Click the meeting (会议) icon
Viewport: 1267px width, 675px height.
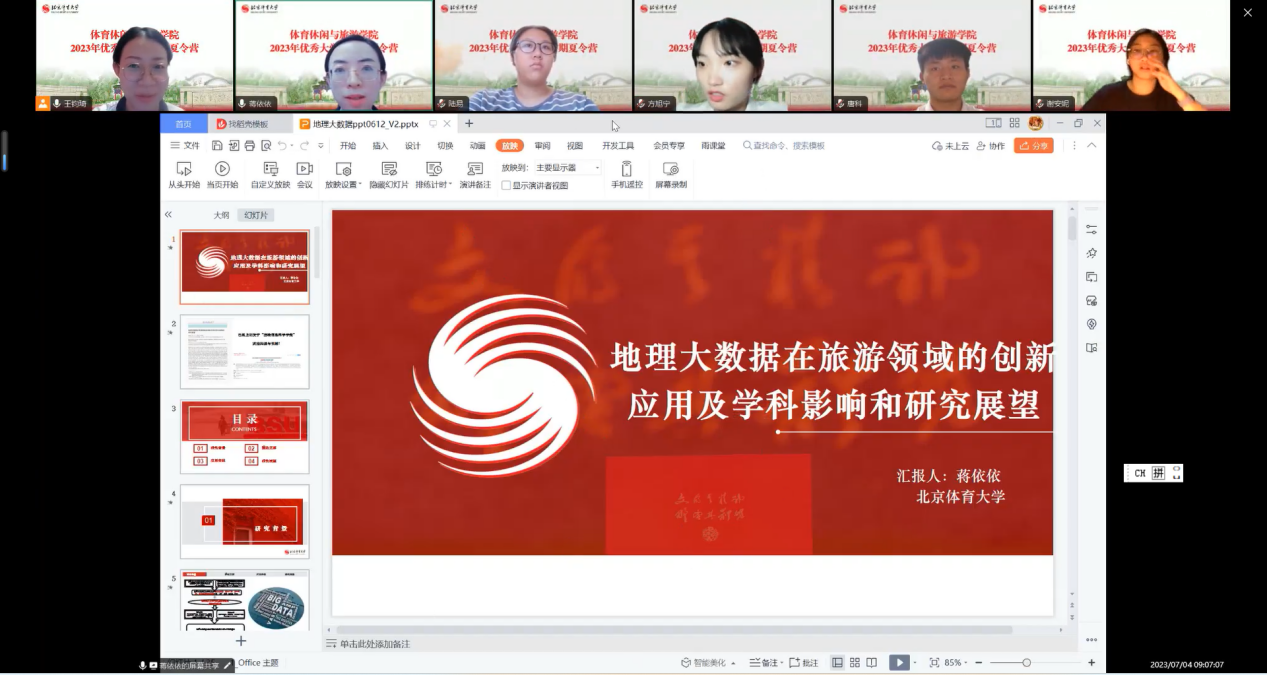pyautogui.click(x=305, y=174)
